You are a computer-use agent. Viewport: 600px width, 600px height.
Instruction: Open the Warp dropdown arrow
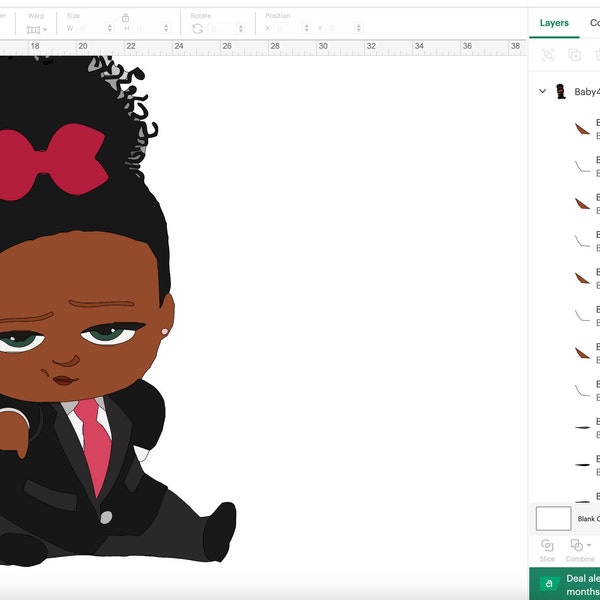click(x=45, y=29)
